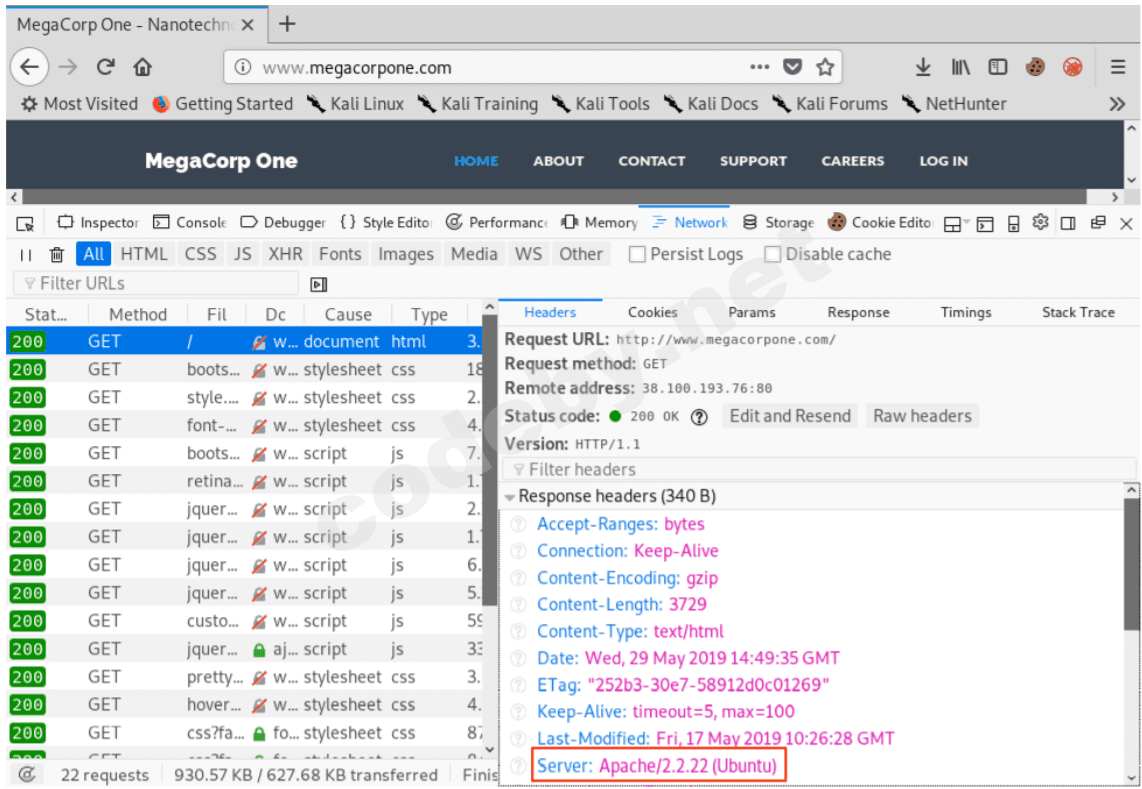Toggle the network details pane icon
The height and width of the screenshot is (789, 1142).
click(x=319, y=284)
